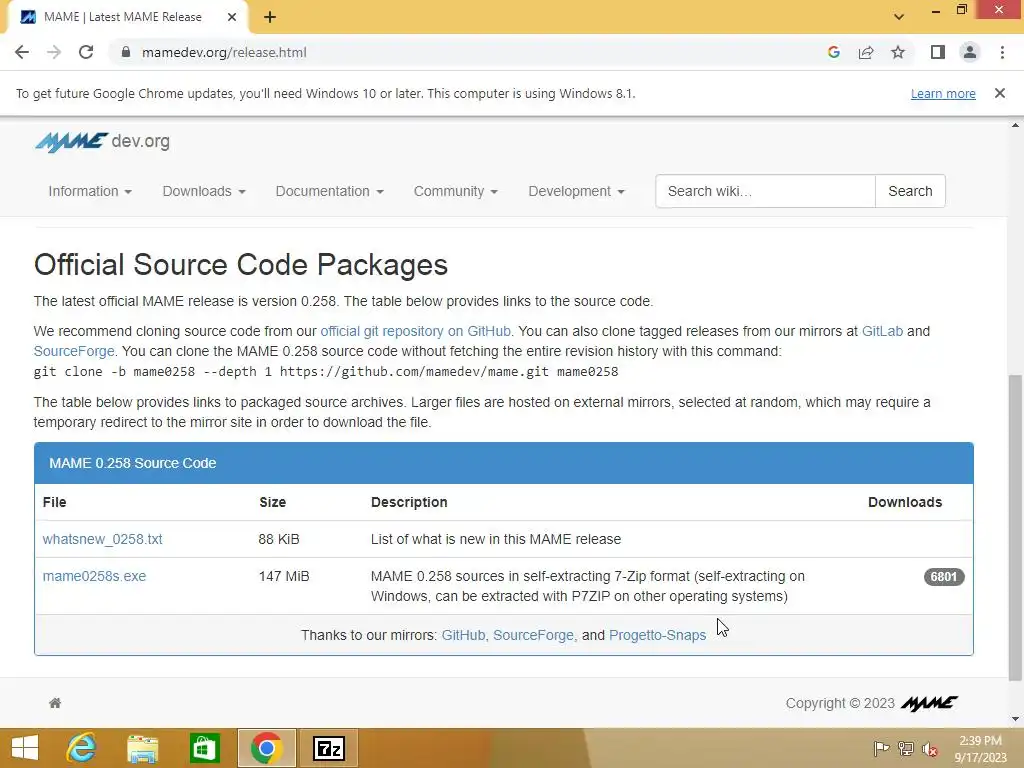Click the MAME dev.org logo
The height and width of the screenshot is (768, 1024).
pos(102,141)
